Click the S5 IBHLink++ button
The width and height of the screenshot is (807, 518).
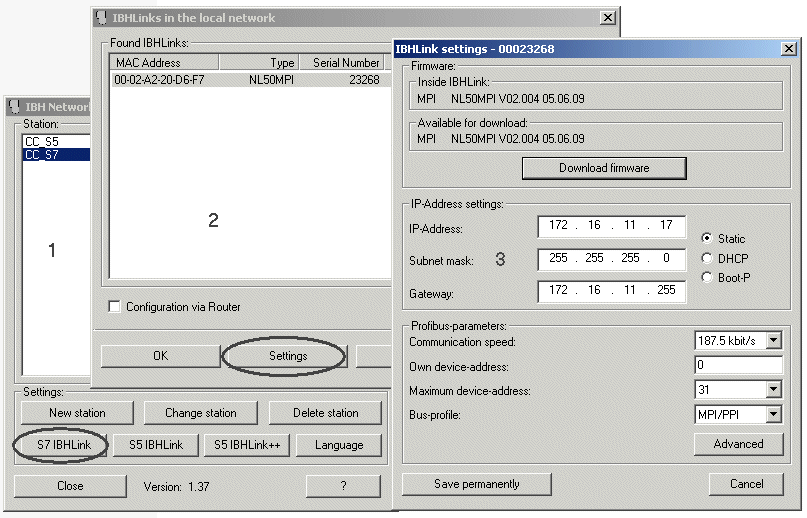pos(247,445)
